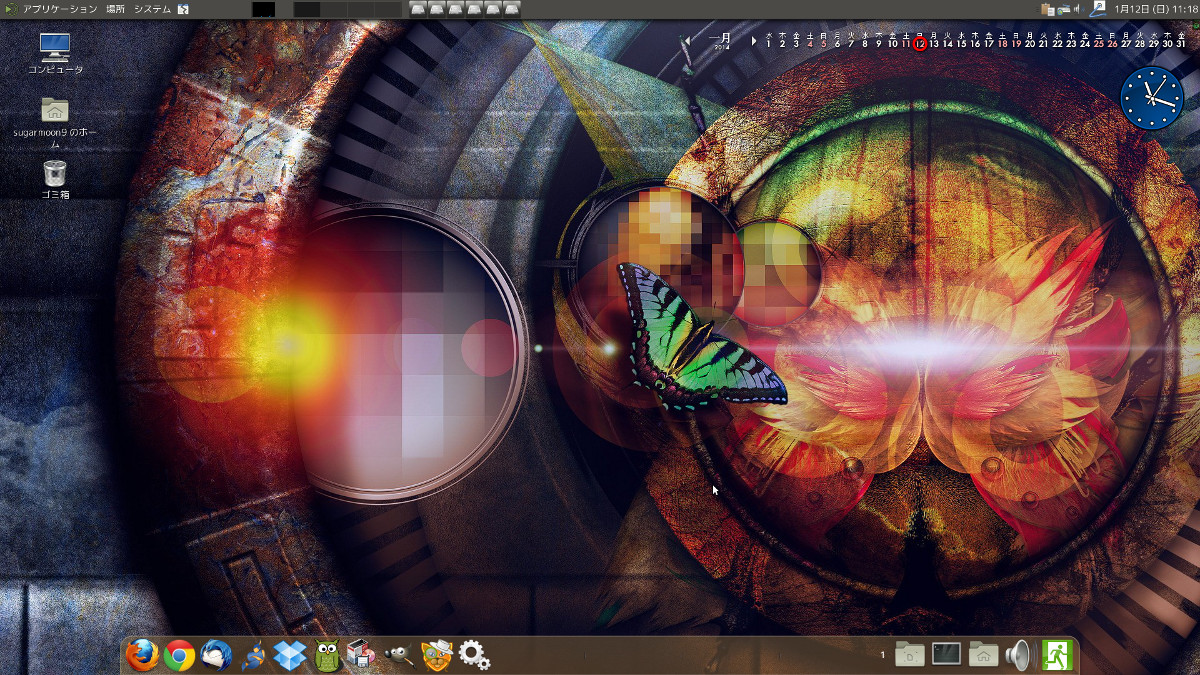Click the network status tray icon

[1064, 9]
